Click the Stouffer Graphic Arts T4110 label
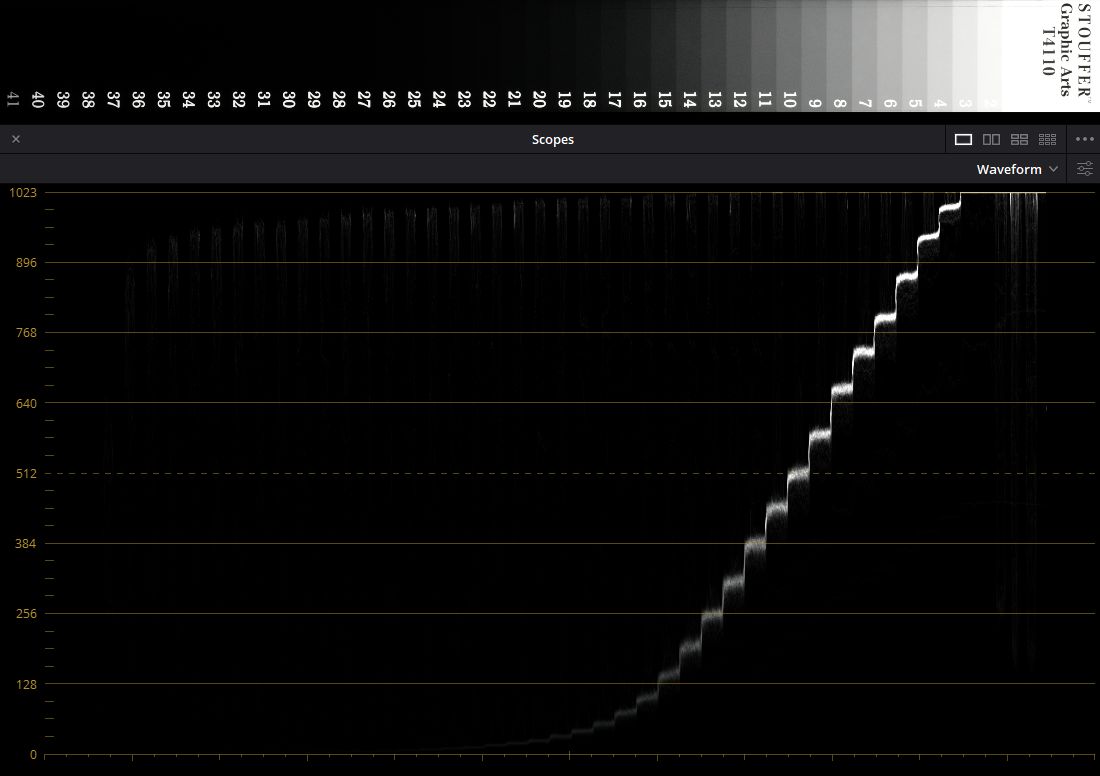1100x776 pixels. [1066, 49]
